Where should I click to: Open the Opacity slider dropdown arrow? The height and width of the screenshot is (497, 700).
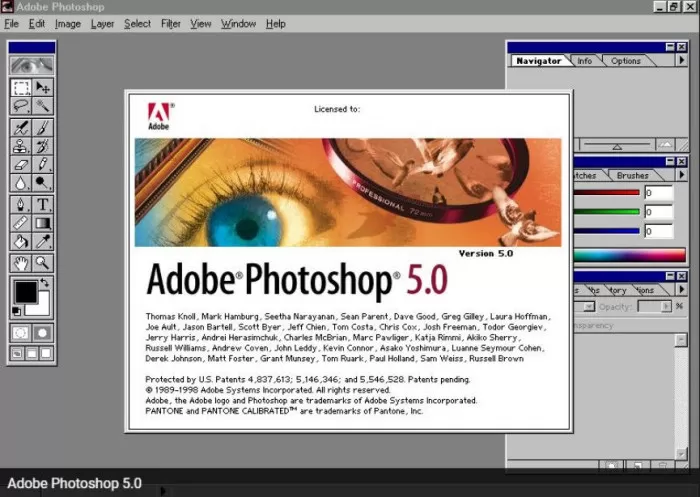(666, 306)
